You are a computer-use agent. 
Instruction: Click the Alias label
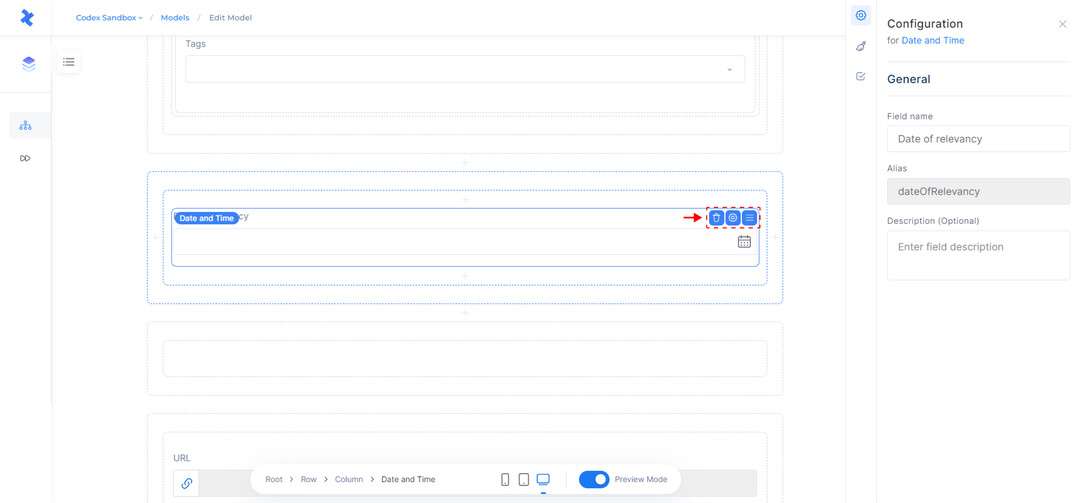897,168
